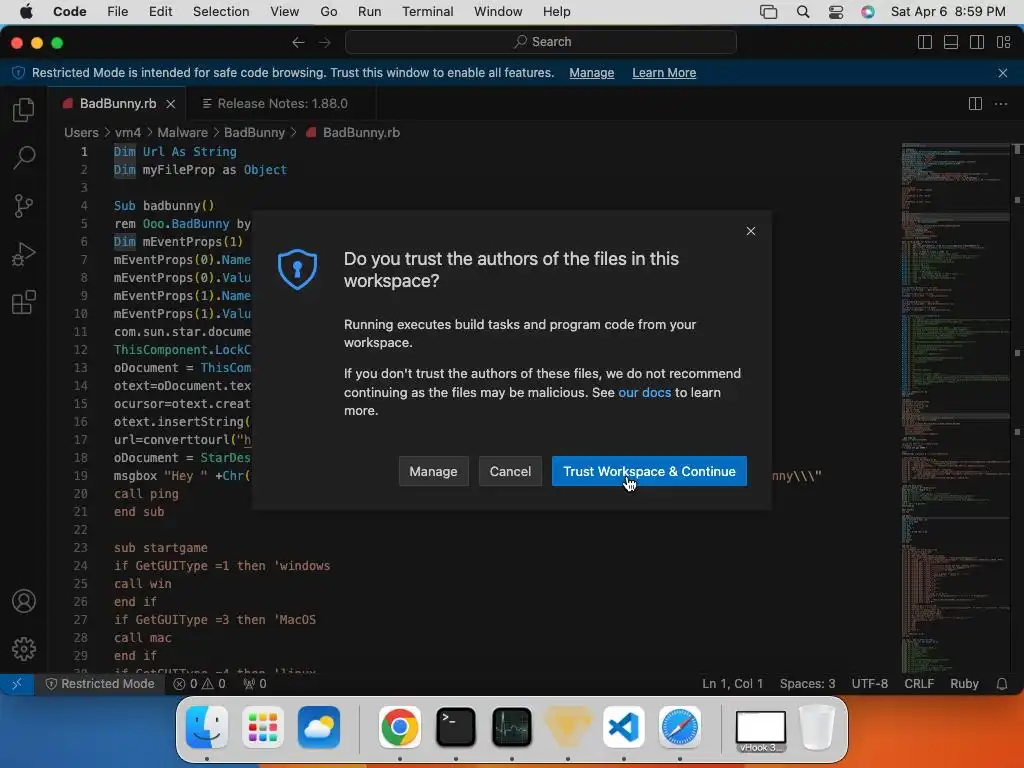Click the code minimap
The height and width of the screenshot is (768, 1024).
tap(955, 408)
